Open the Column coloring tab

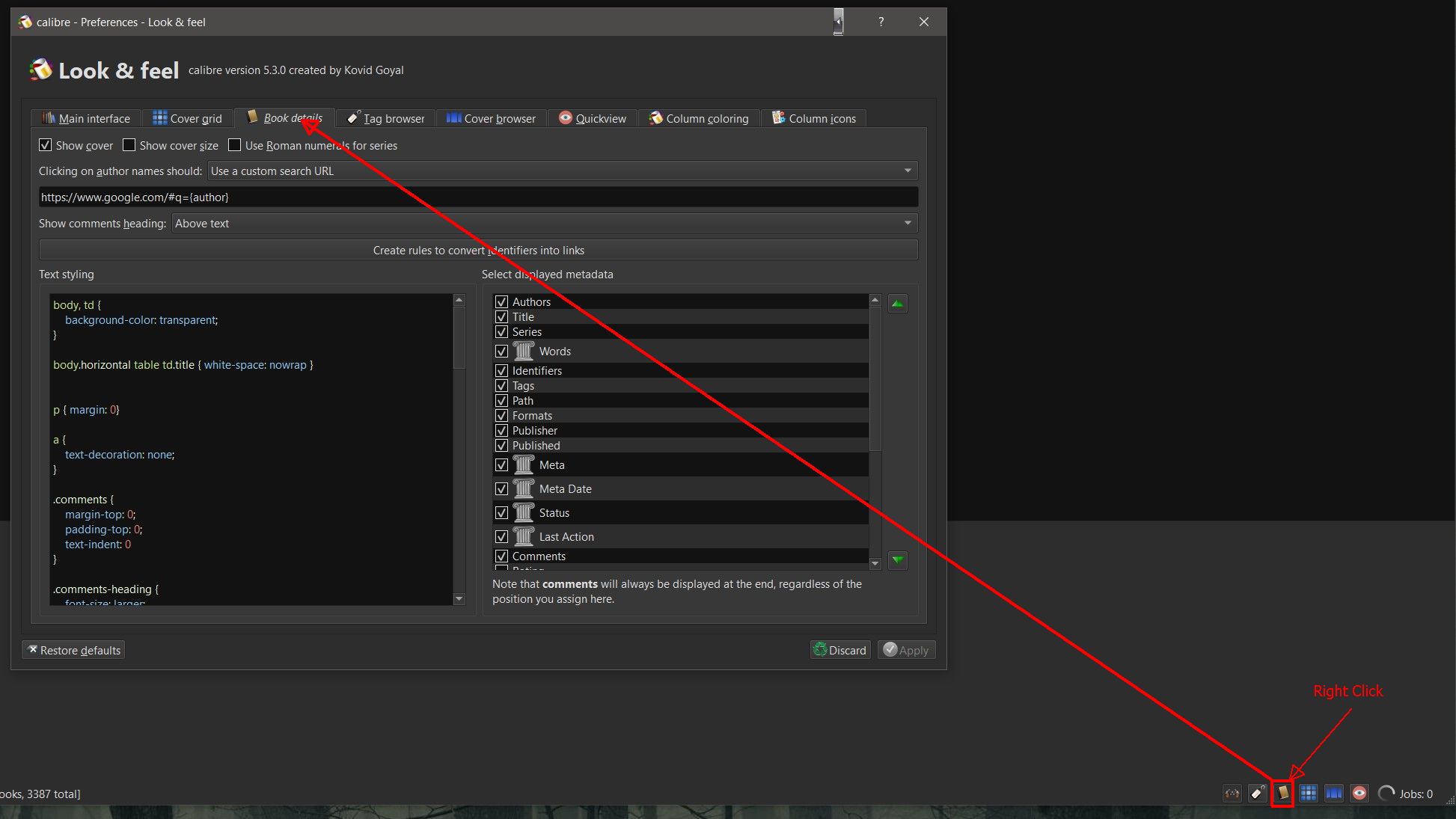(699, 118)
